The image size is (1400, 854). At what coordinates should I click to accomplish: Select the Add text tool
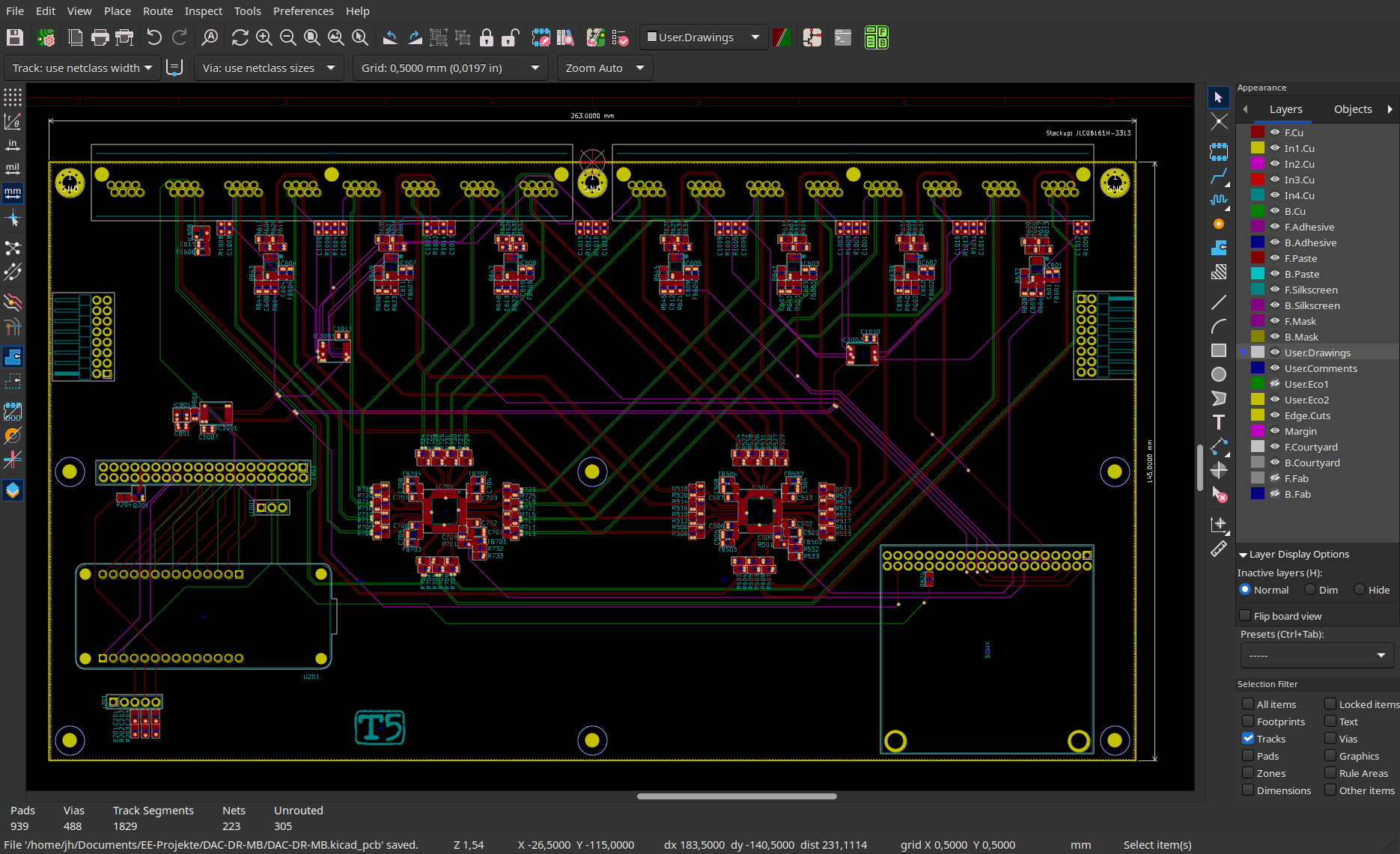(1219, 422)
